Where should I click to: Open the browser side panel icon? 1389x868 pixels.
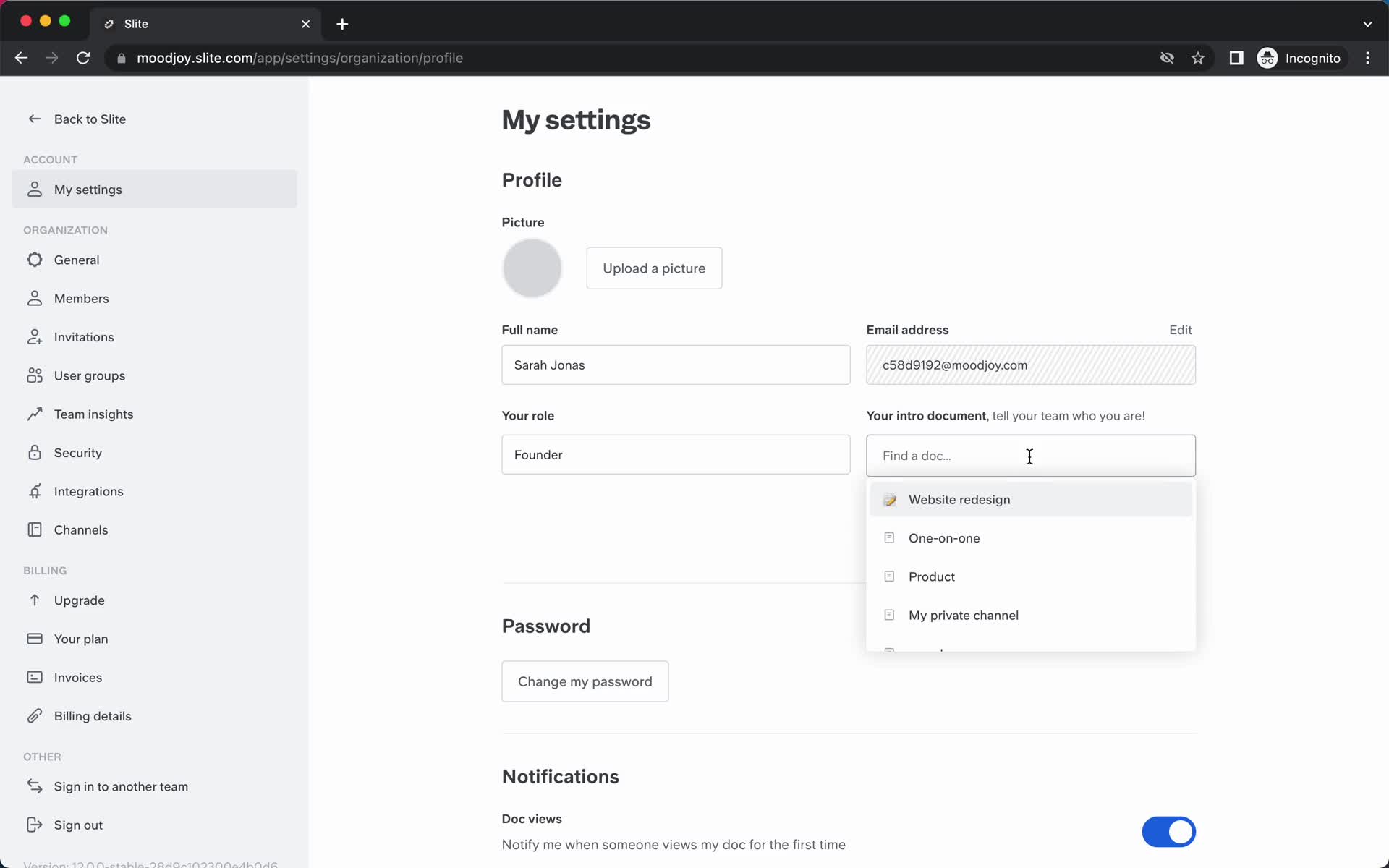1236,58
